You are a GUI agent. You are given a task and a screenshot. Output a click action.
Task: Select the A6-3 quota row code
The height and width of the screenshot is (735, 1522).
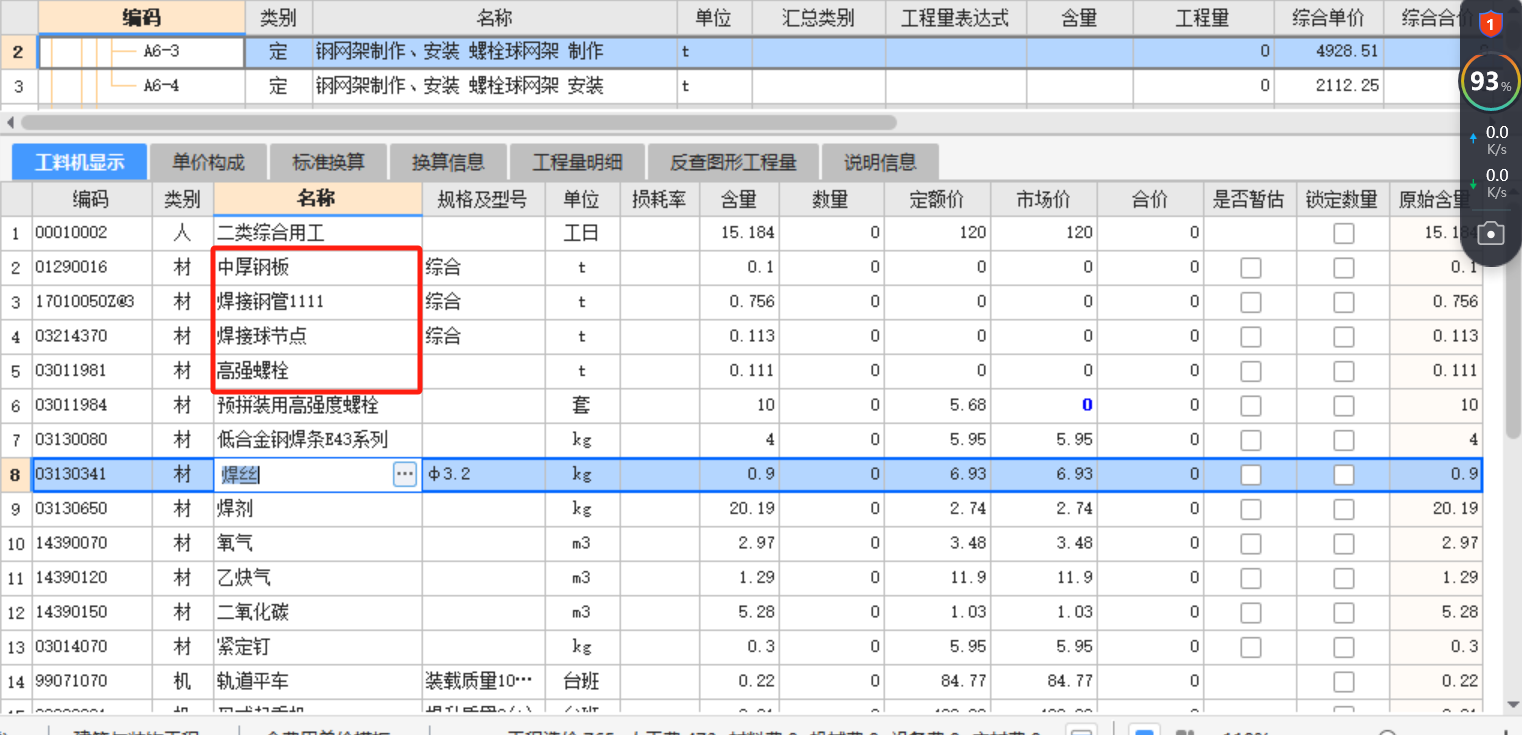[x=141, y=52]
